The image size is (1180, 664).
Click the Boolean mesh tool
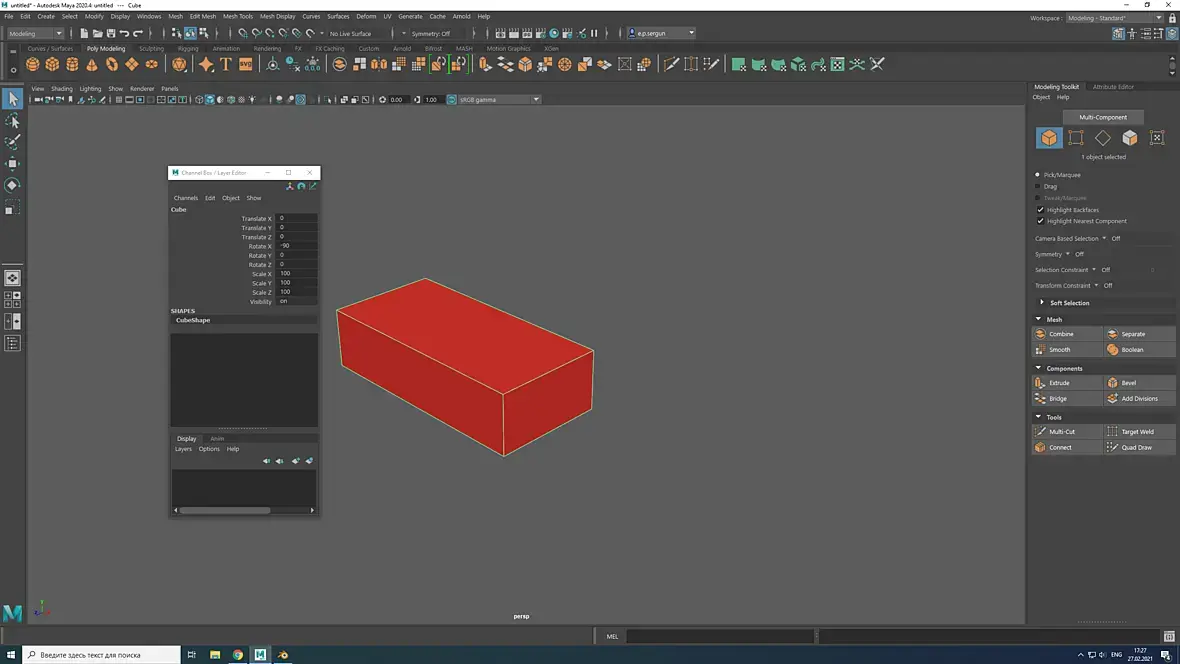tap(1131, 350)
